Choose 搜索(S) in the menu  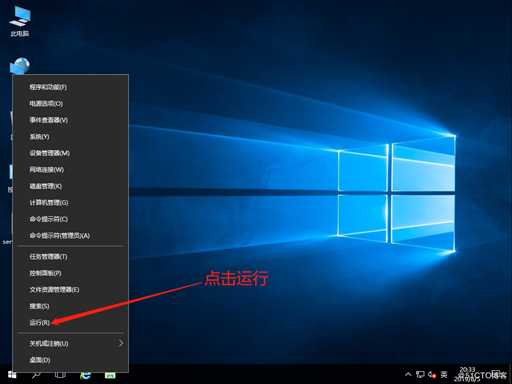click(x=70, y=306)
